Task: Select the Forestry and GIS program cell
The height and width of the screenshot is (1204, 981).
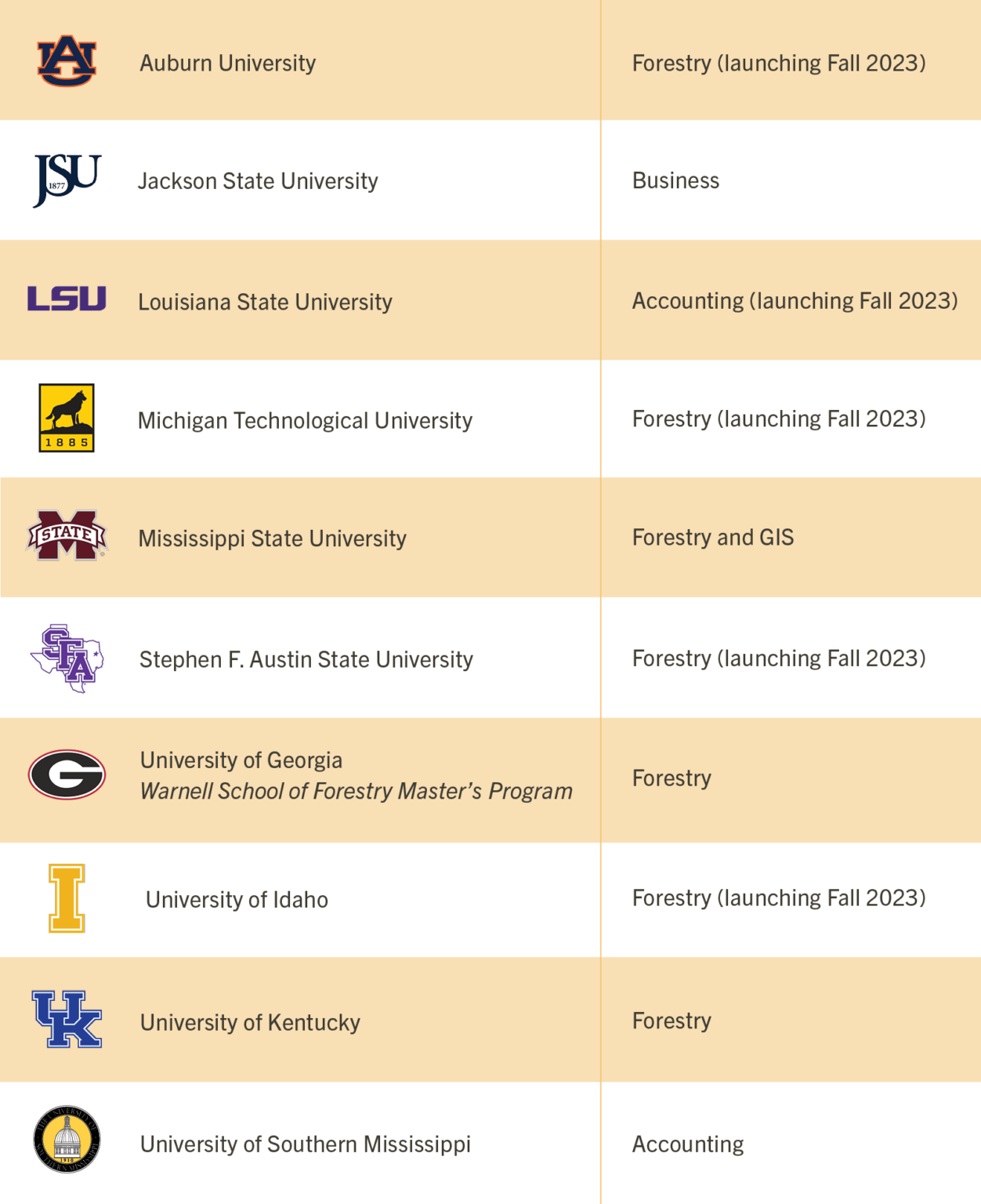Action: 713,537
